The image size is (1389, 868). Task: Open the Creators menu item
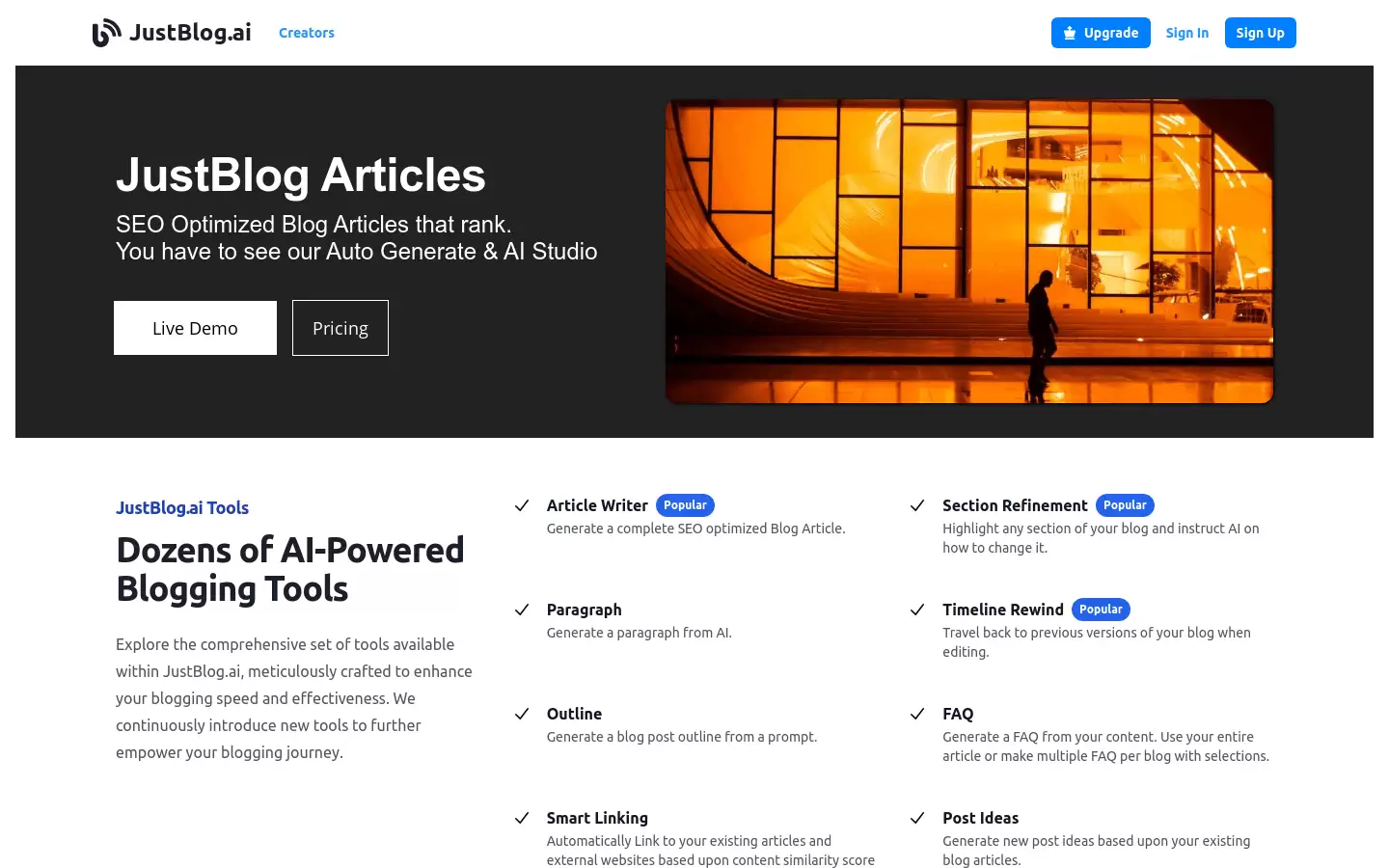tap(307, 33)
